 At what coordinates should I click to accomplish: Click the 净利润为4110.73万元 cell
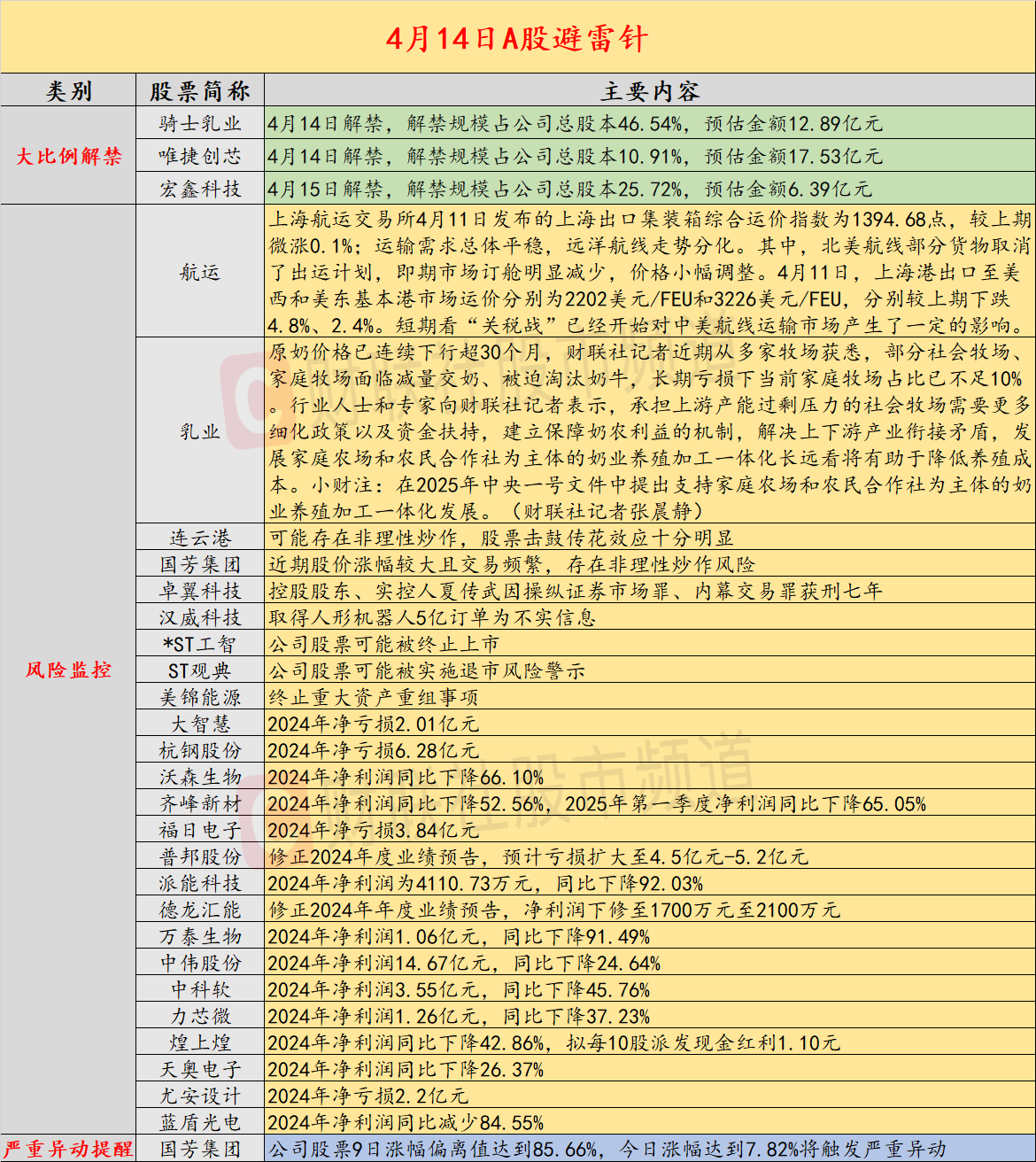pos(650,883)
